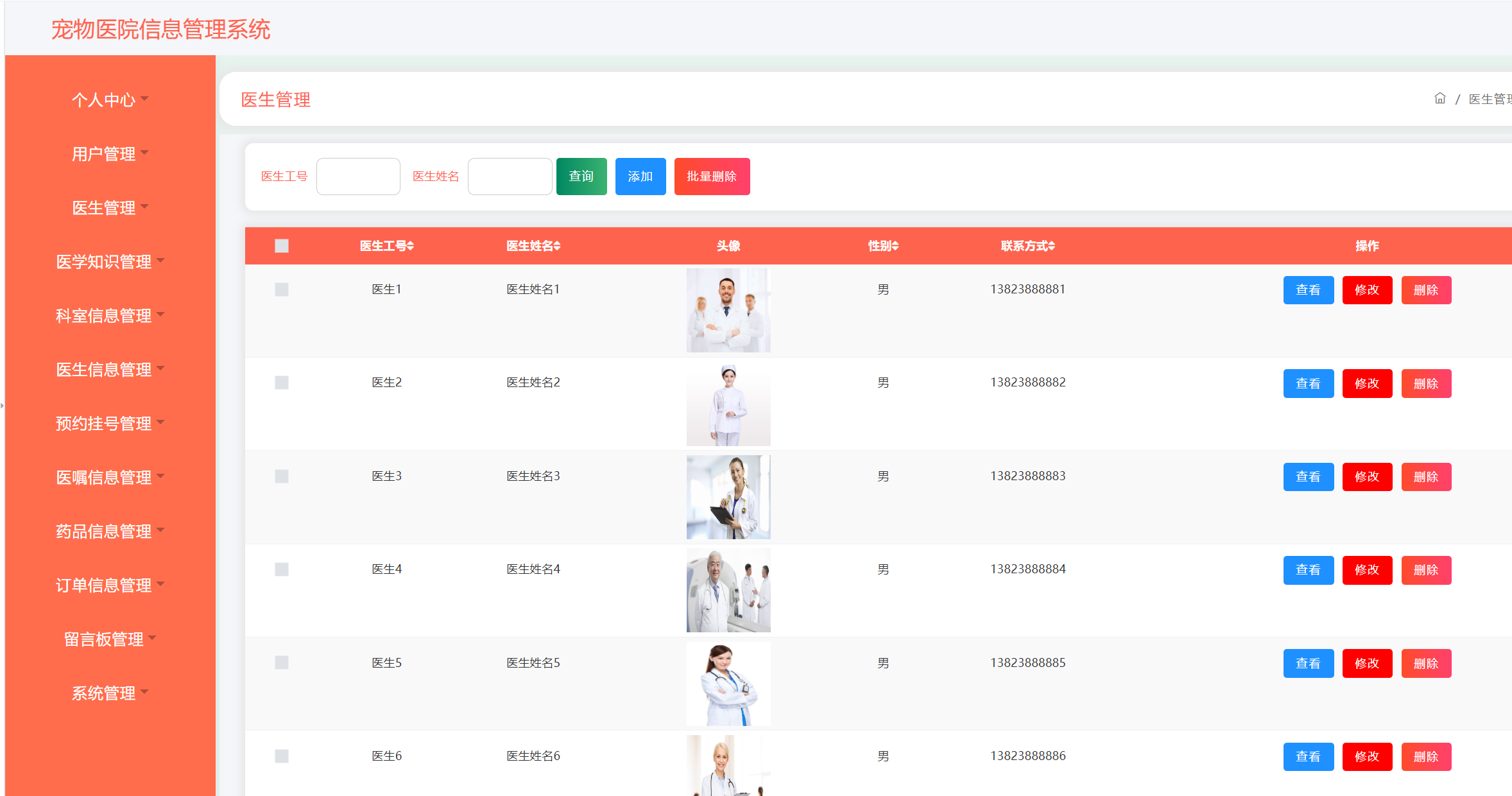This screenshot has height=796, width=1512.
Task: Toggle the select-all header checkbox
Action: click(x=282, y=246)
